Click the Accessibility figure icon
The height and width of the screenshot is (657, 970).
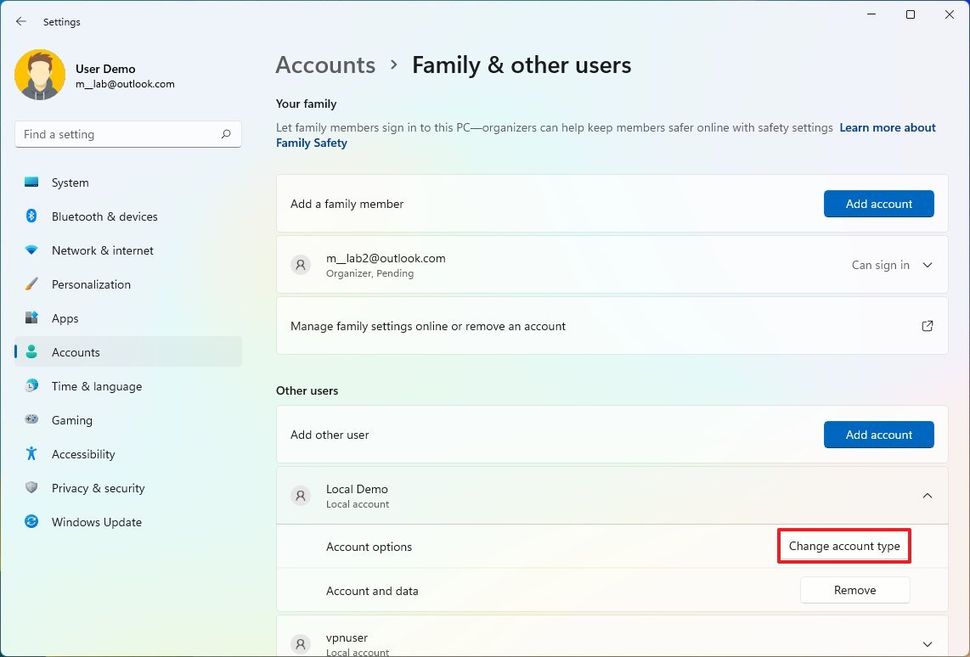tap(31, 454)
